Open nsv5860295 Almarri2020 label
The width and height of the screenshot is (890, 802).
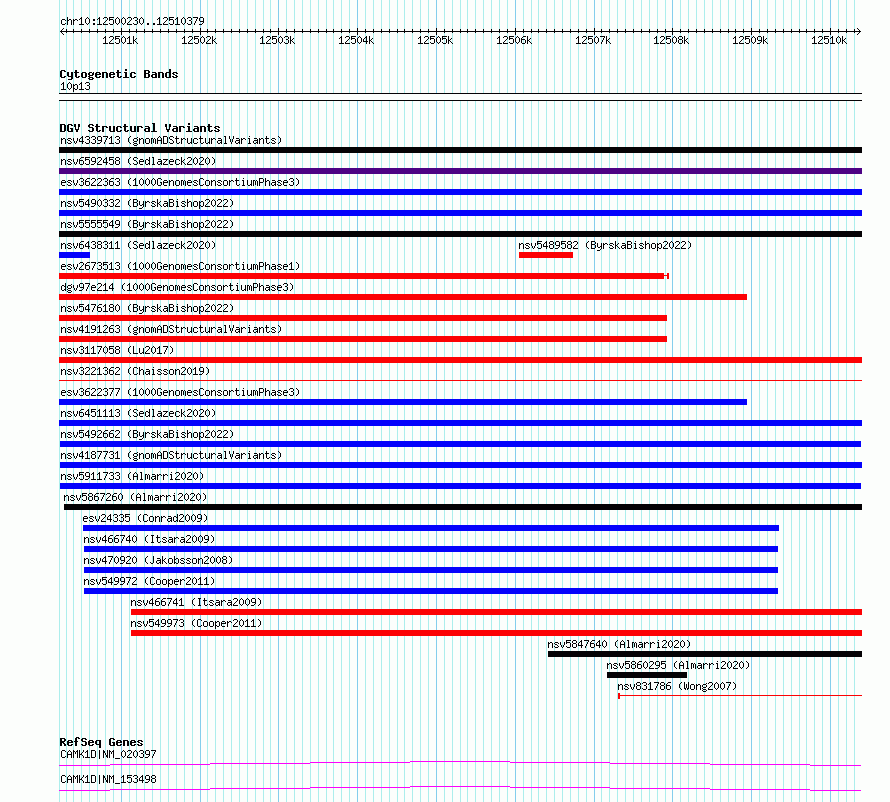tap(678, 665)
